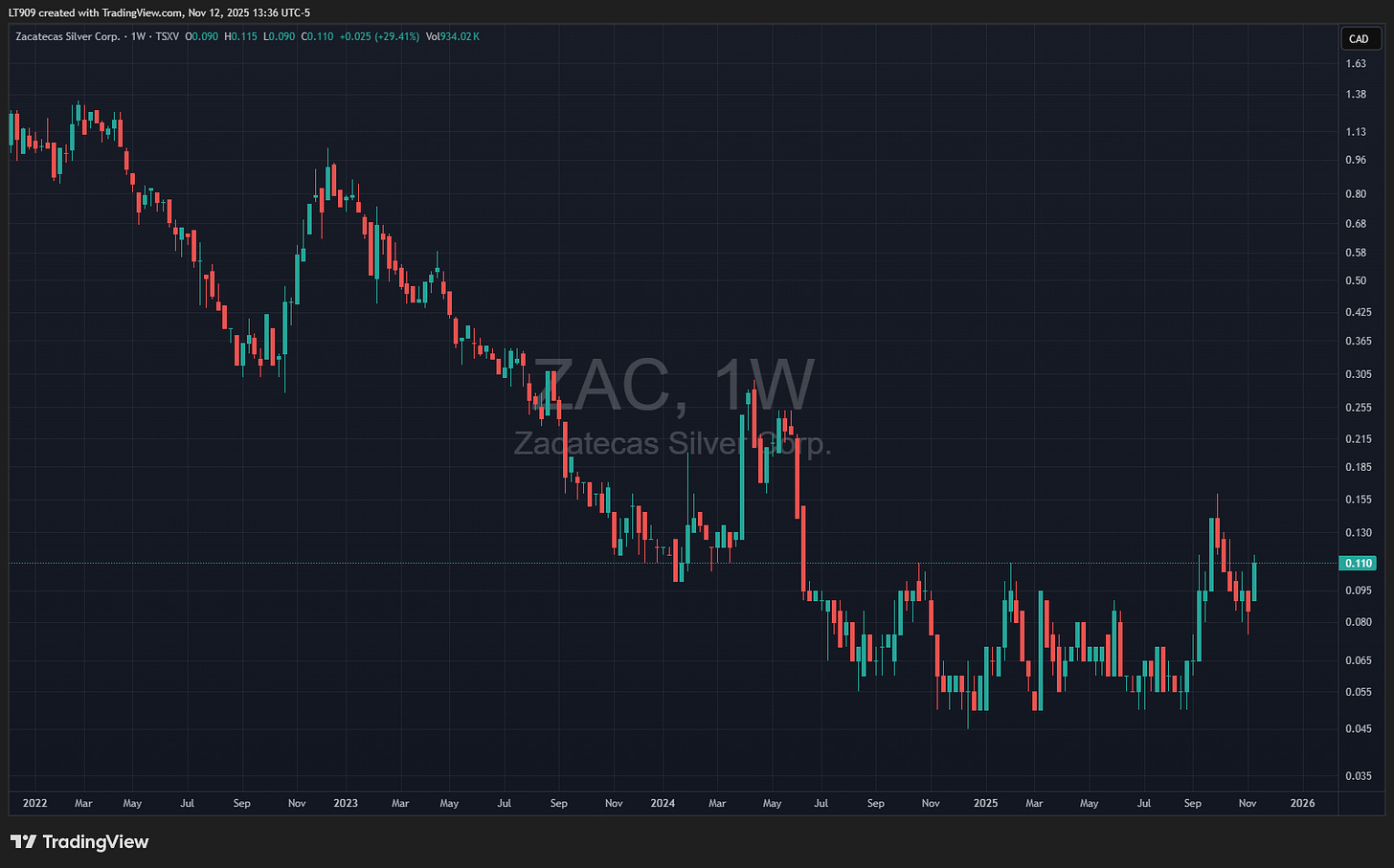Click the 0.055 price axis label
Image resolution: width=1394 pixels, height=868 pixels.
[1359, 692]
